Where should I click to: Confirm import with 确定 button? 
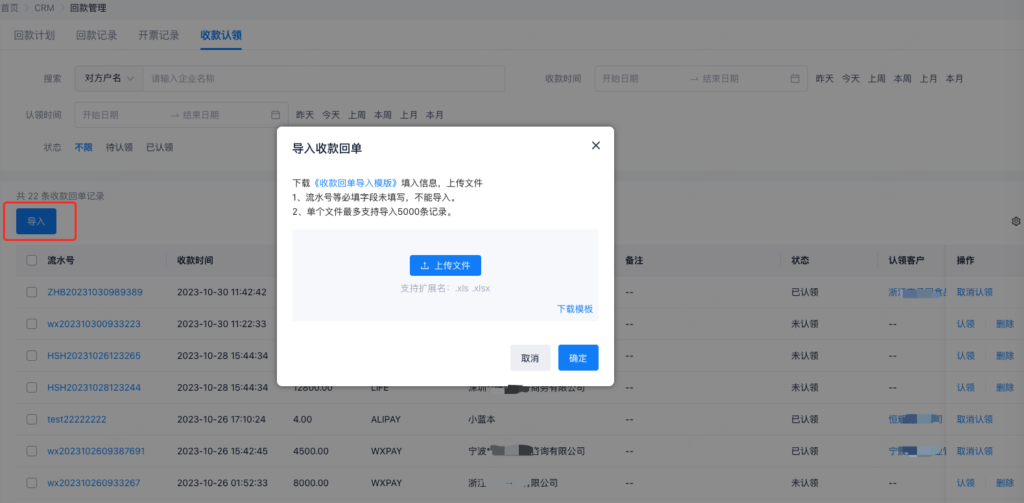[578, 358]
